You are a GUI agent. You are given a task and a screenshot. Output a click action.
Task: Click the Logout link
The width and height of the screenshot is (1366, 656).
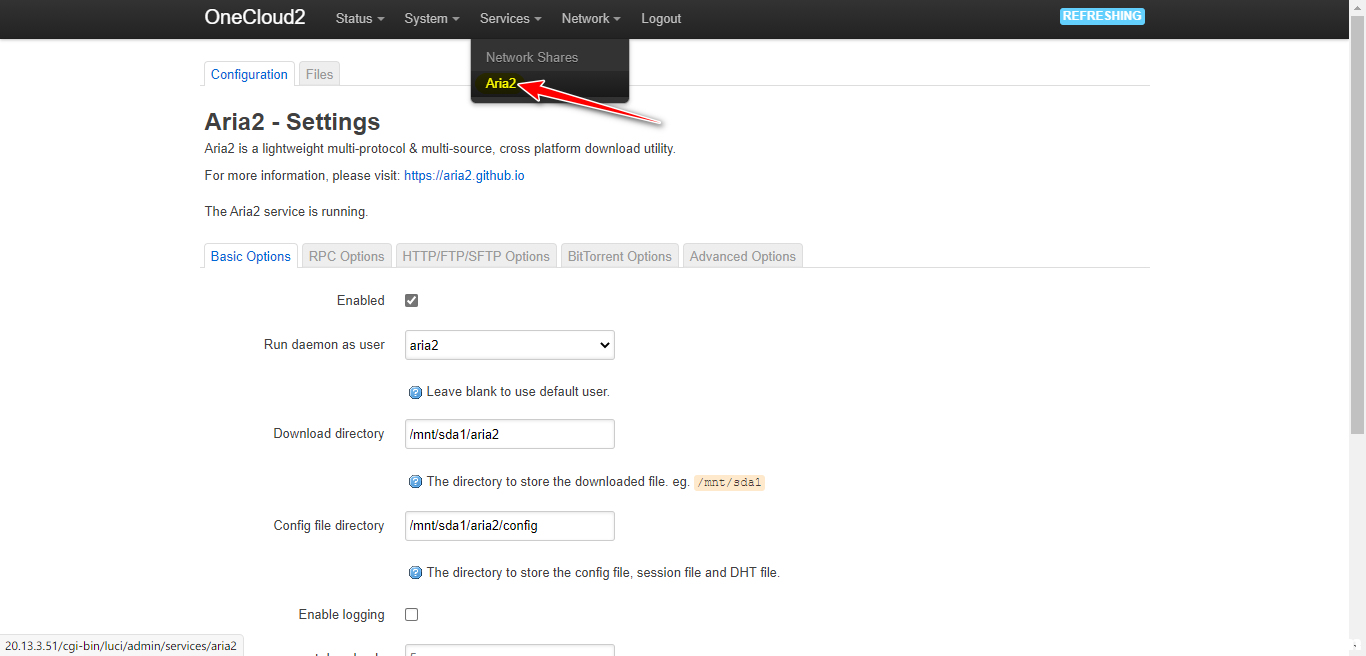tap(661, 19)
